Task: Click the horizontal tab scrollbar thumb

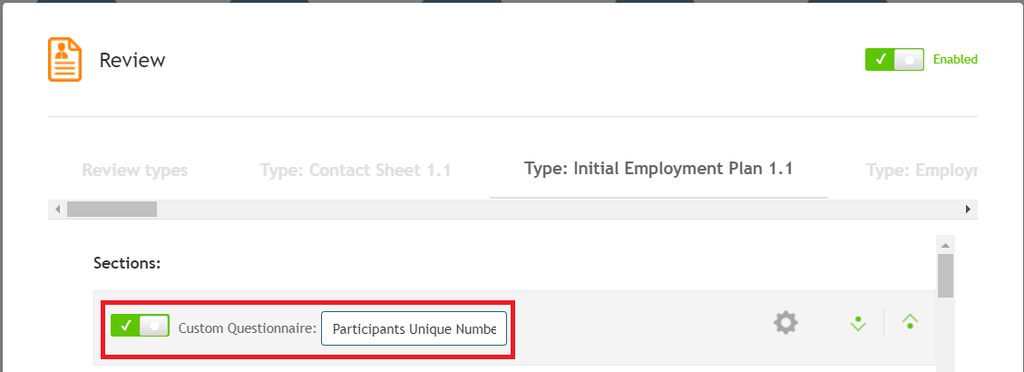Action: pyautogui.click(x=112, y=209)
